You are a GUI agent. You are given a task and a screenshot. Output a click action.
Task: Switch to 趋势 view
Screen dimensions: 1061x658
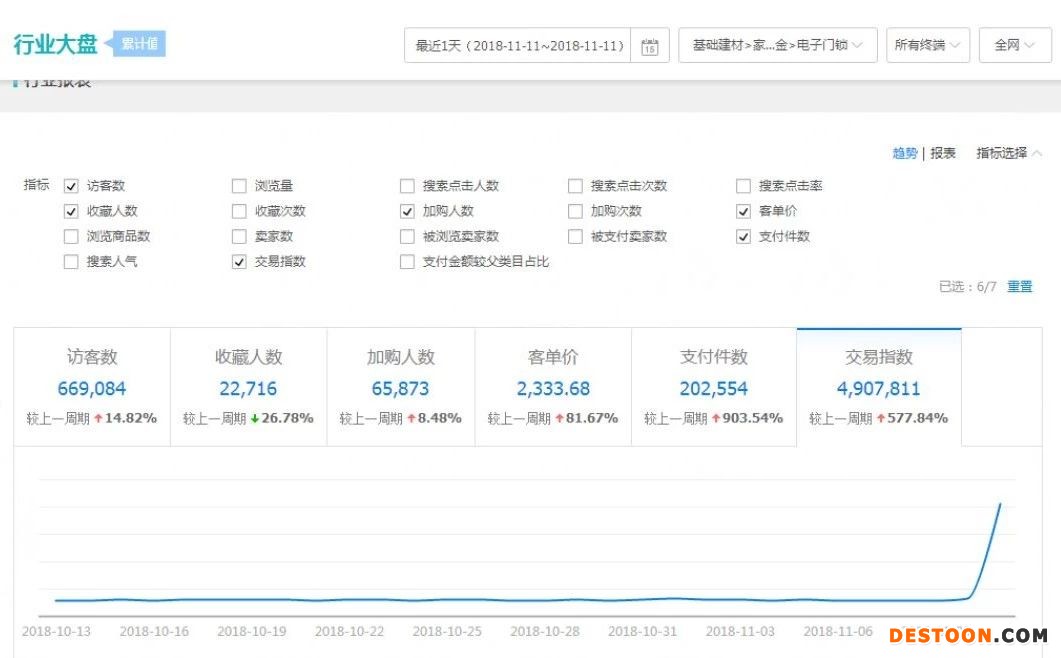coord(904,153)
